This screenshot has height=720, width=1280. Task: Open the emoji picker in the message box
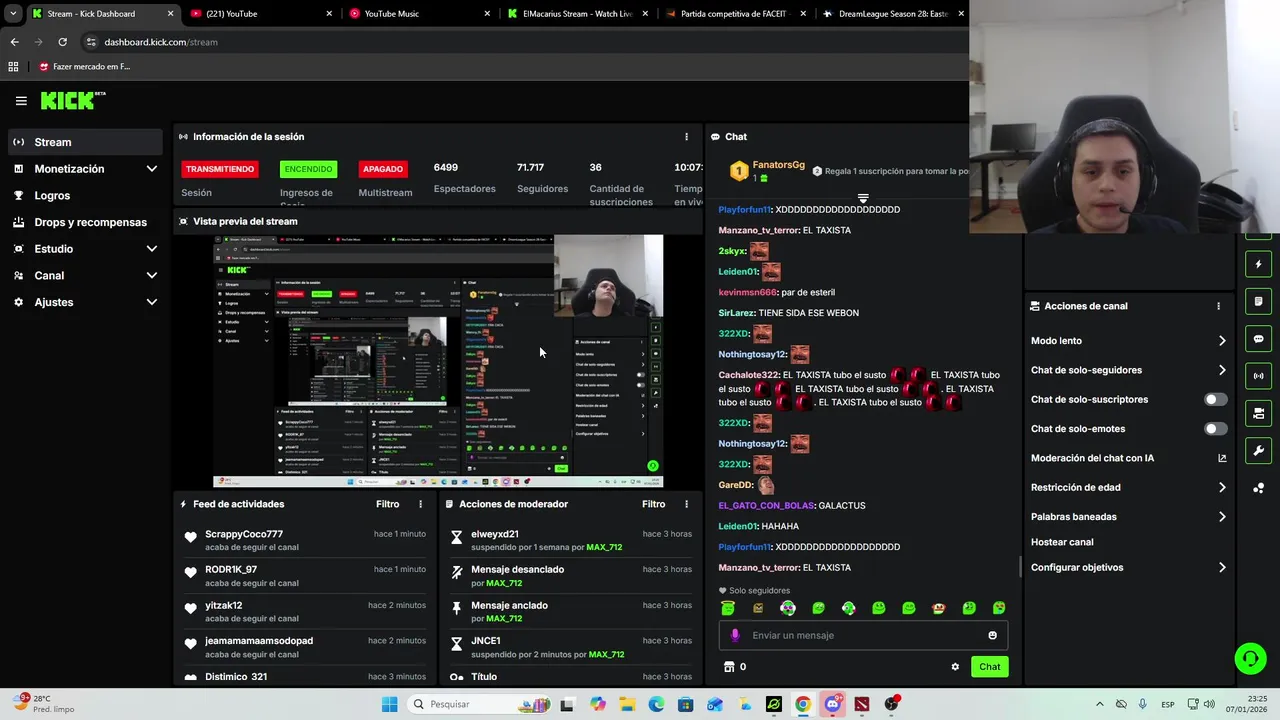coord(992,635)
